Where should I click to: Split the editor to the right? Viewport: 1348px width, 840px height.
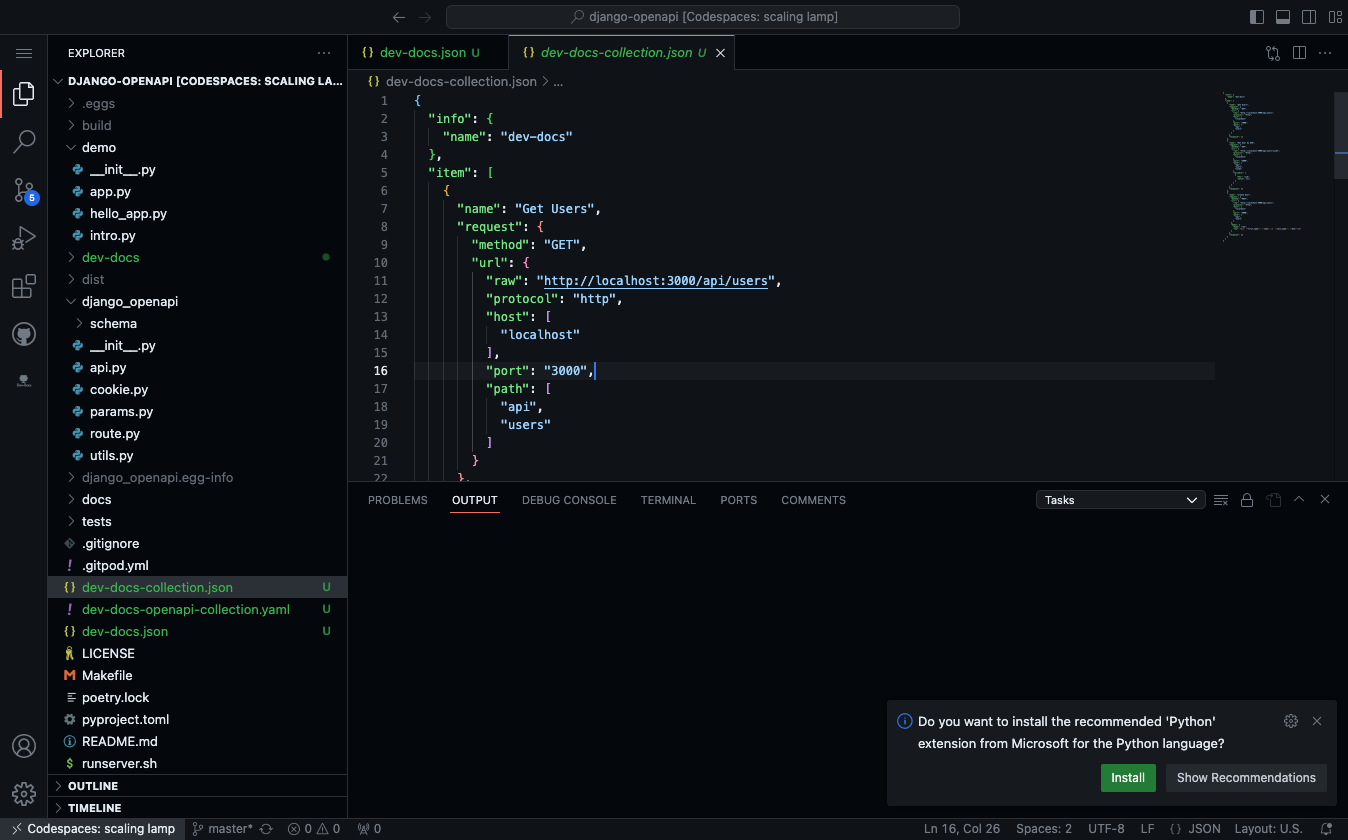1299,53
